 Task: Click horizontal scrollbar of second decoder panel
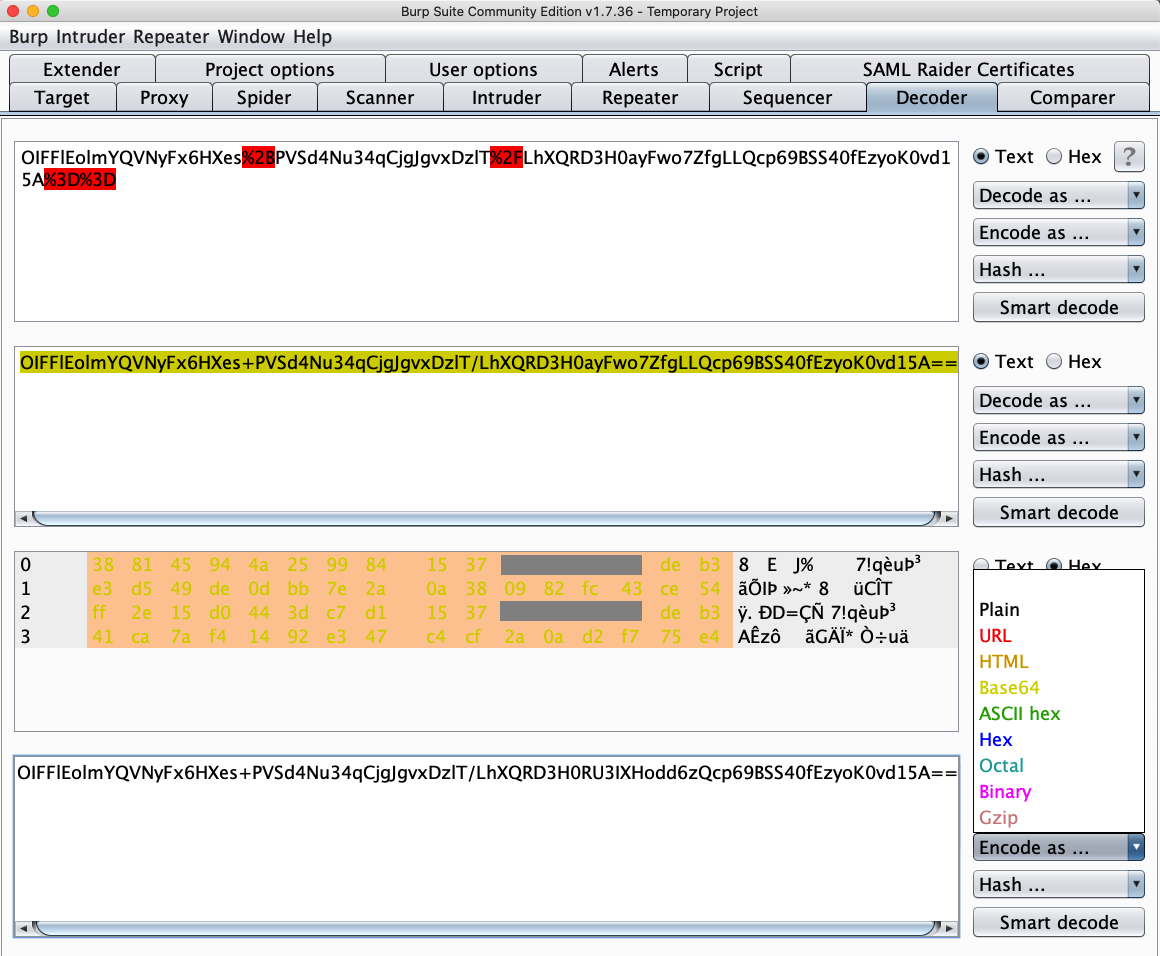pyautogui.click(x=486, y=518)
